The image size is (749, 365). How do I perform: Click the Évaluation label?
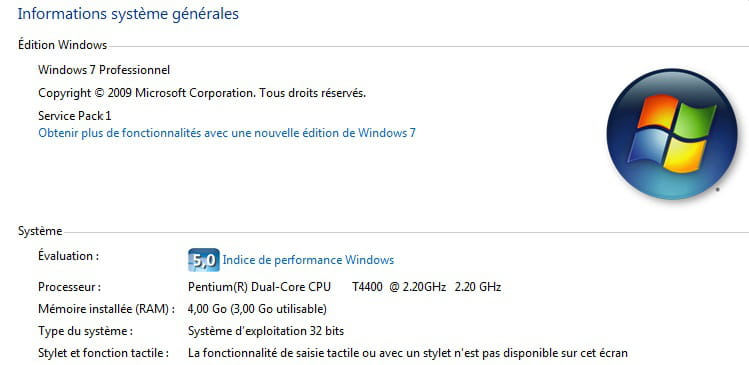click(68, 256)
